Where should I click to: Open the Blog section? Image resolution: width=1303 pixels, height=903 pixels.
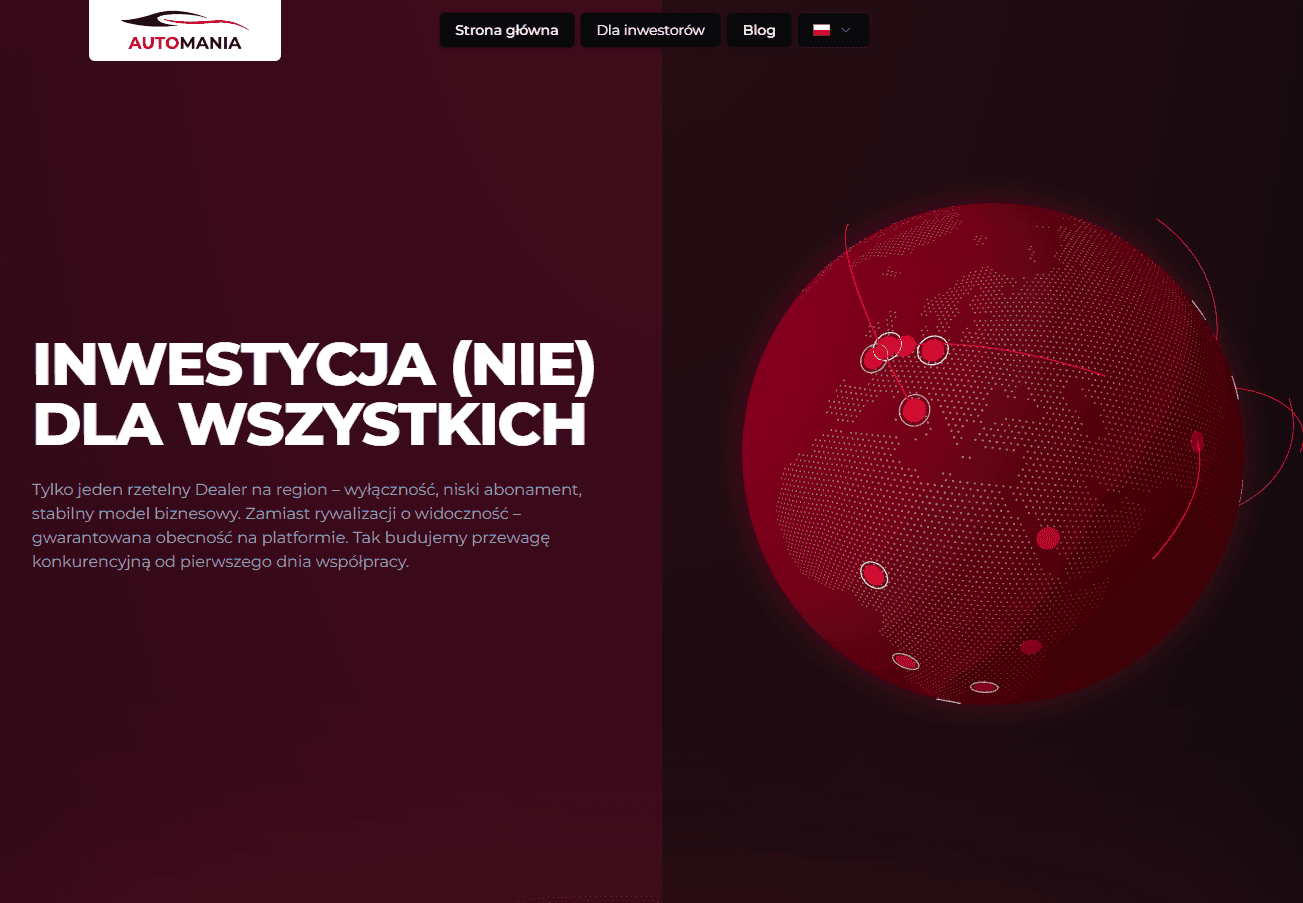pos(758,30)
